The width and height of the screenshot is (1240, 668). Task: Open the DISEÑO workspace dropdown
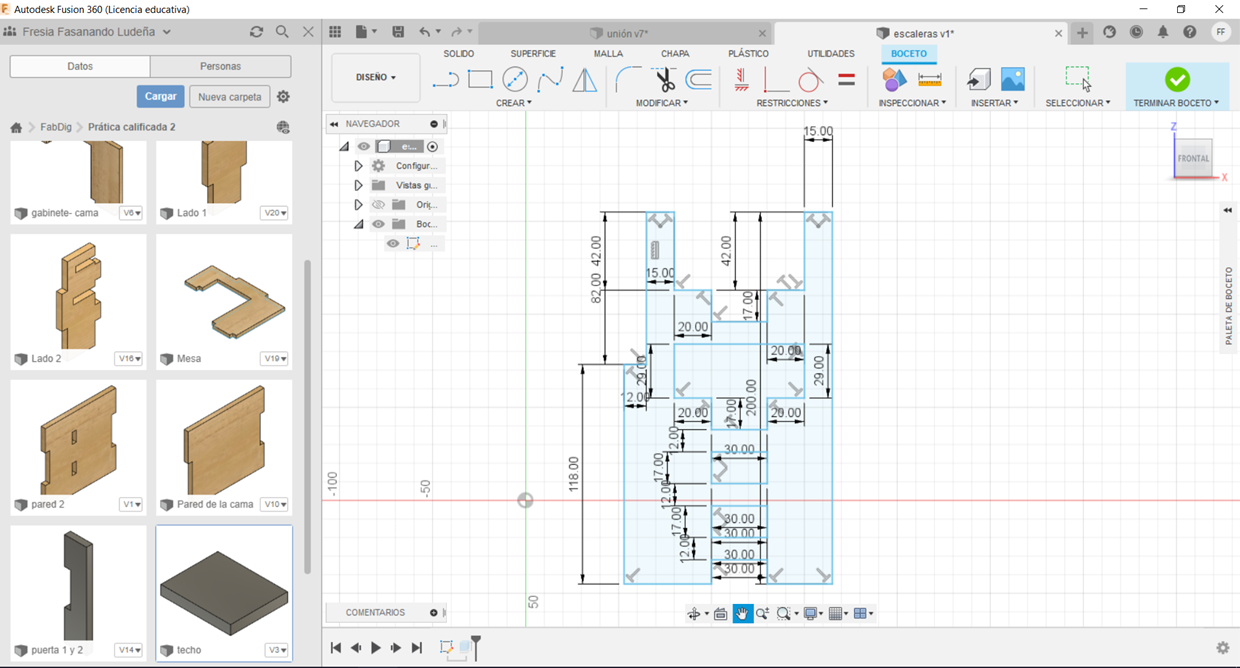click(x=376, y=77)
